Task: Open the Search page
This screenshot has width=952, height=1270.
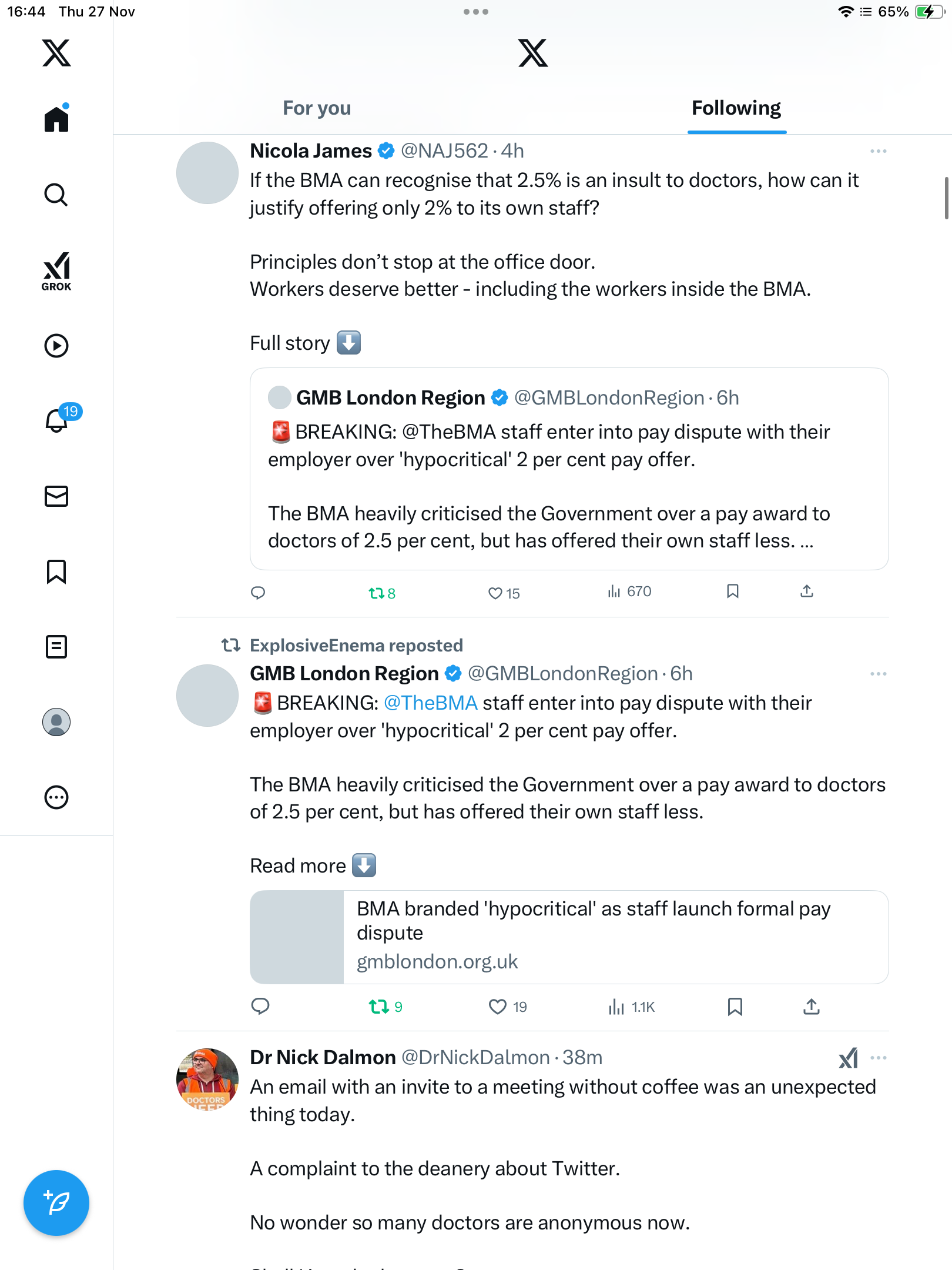Action: click(x=56, y=195)
